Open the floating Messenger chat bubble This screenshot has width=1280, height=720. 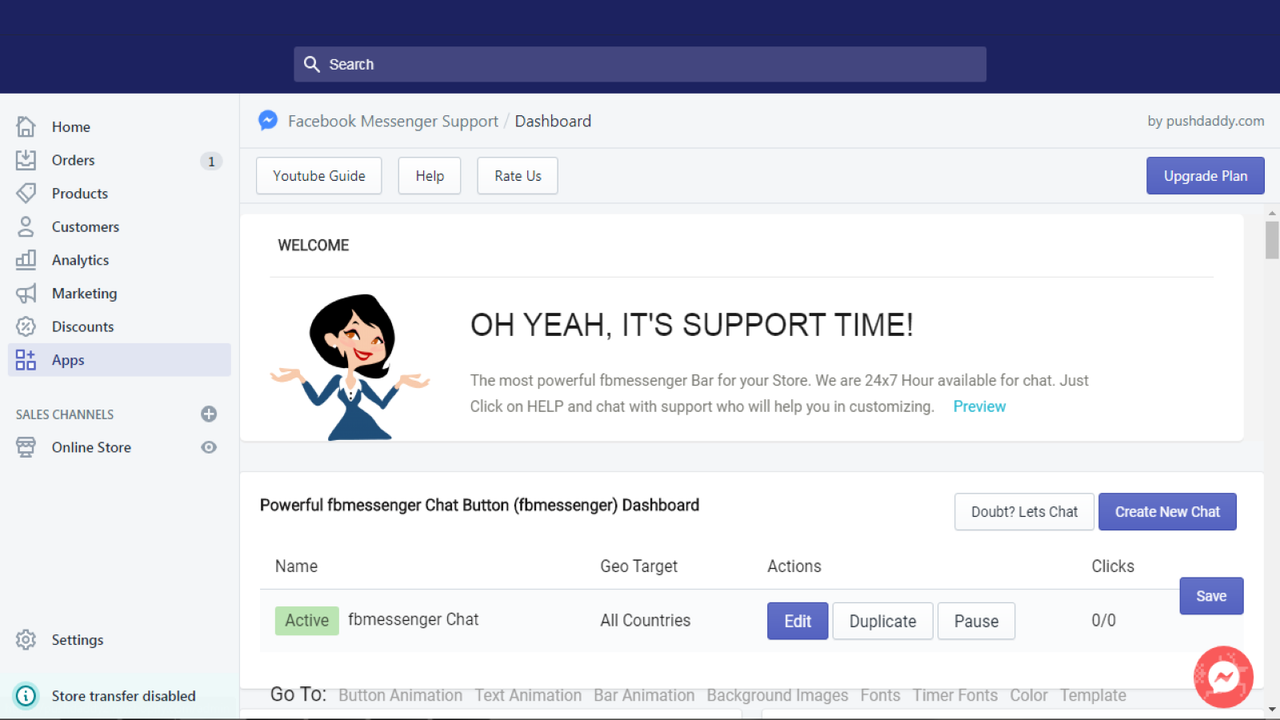1224,677
